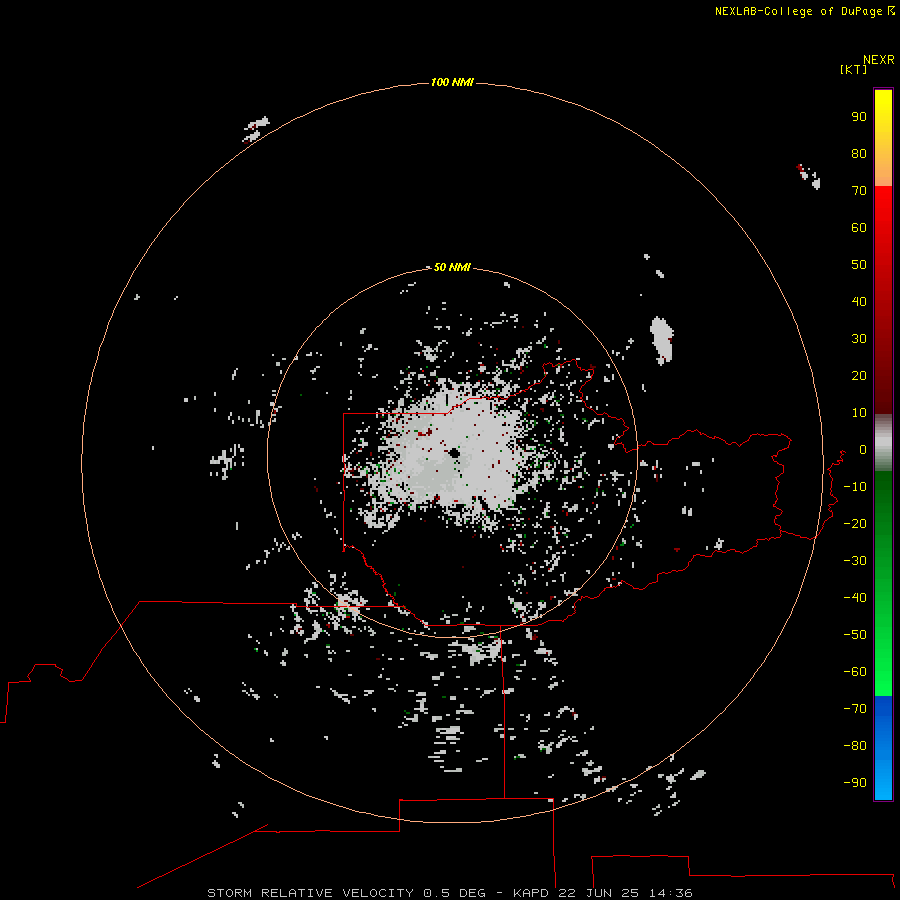Click the 60 kt color scale label

(x=859, y=227)
